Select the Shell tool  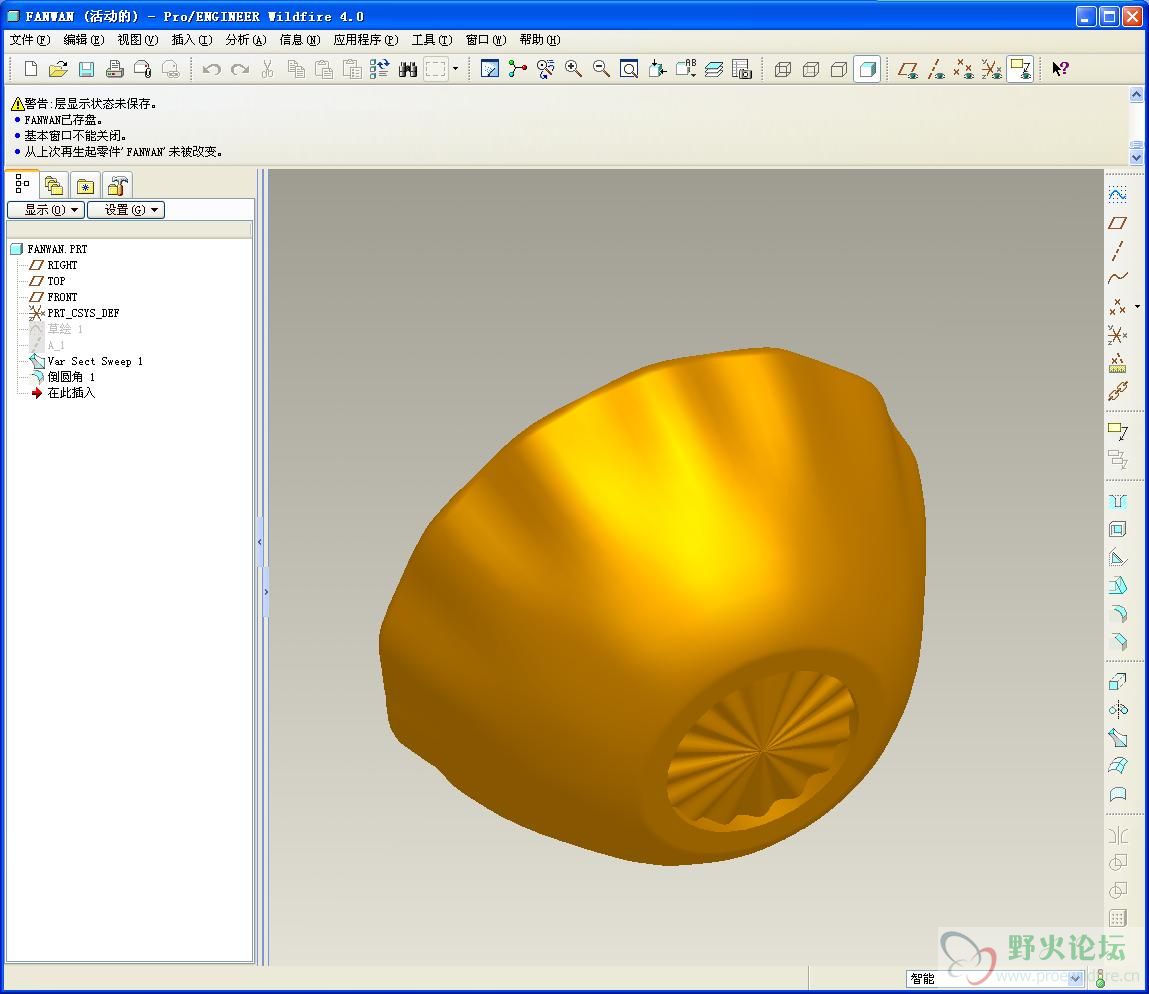pyautogui.click(x=1117, y=529)
